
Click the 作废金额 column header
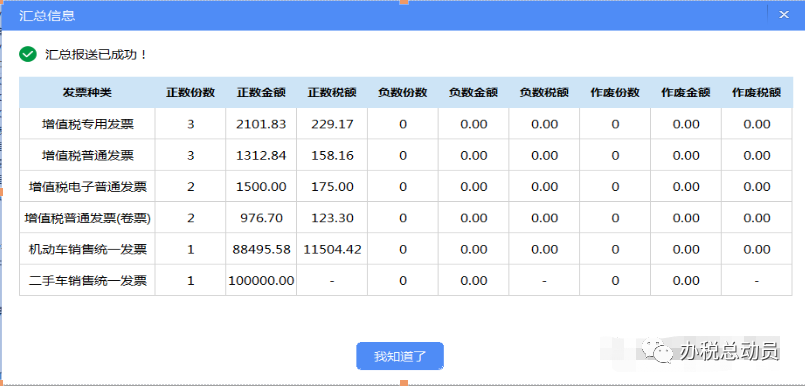pos(686,93)
